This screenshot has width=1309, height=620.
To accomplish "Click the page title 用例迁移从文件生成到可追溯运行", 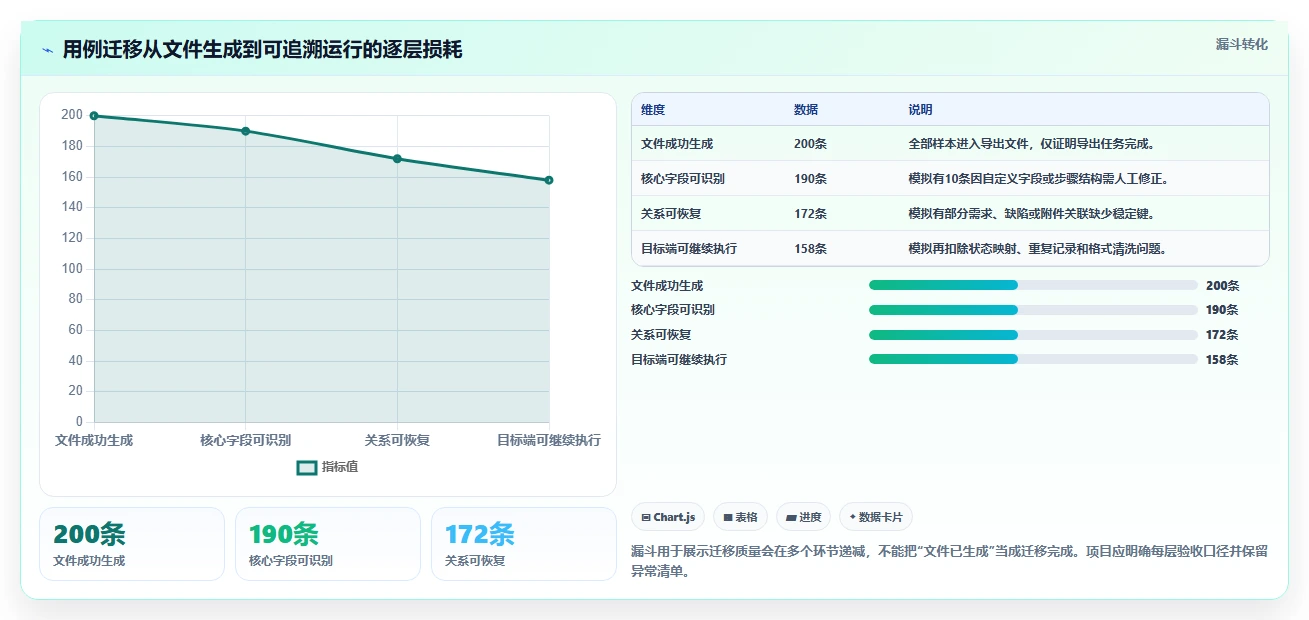I will coord(263,50).
